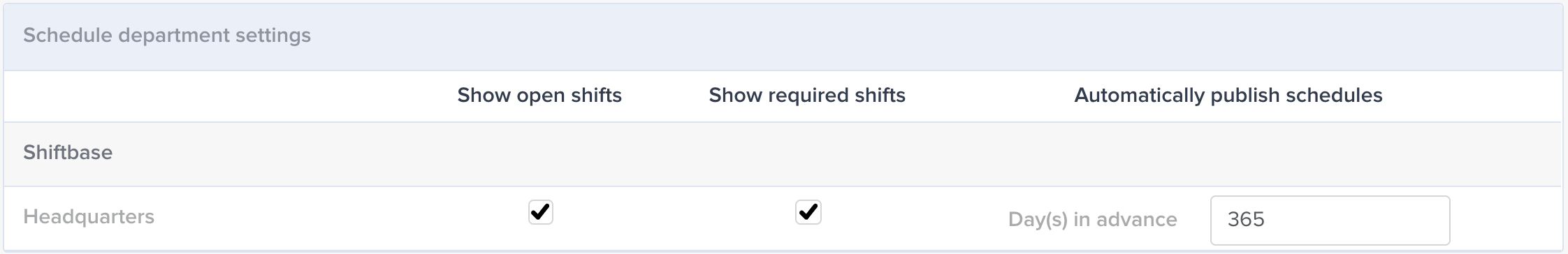Toggle the checkmark under Show open shifts
Image resolution: width=1568 pixels, height=254 pixels.
click(540, 212)
